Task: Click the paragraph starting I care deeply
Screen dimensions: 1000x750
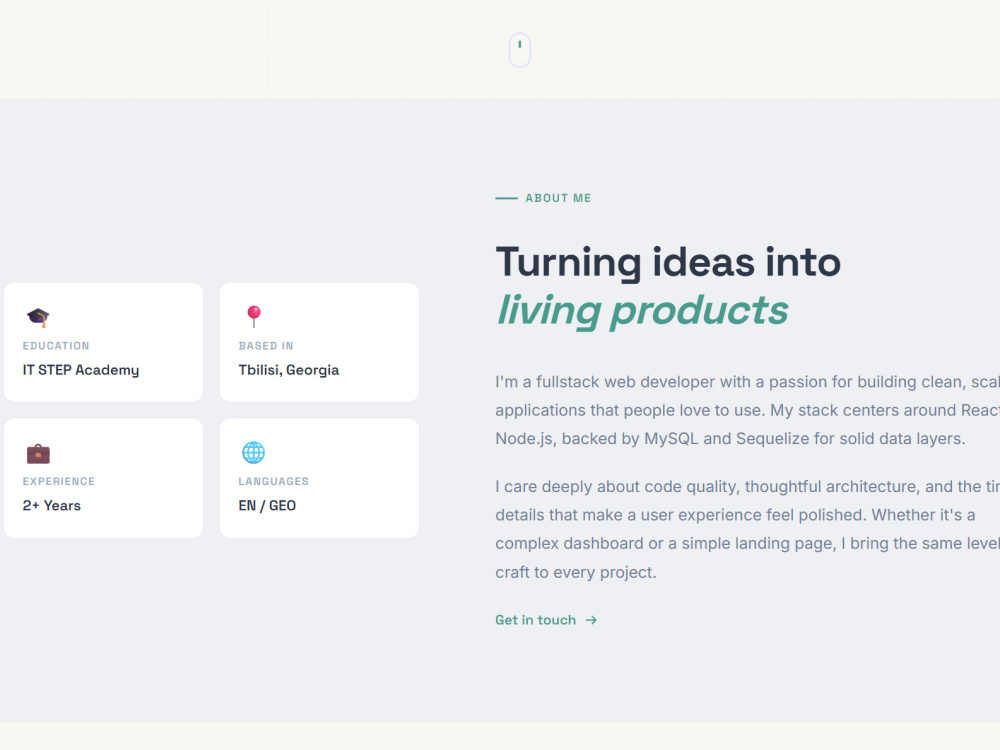Action: [747, 529]
